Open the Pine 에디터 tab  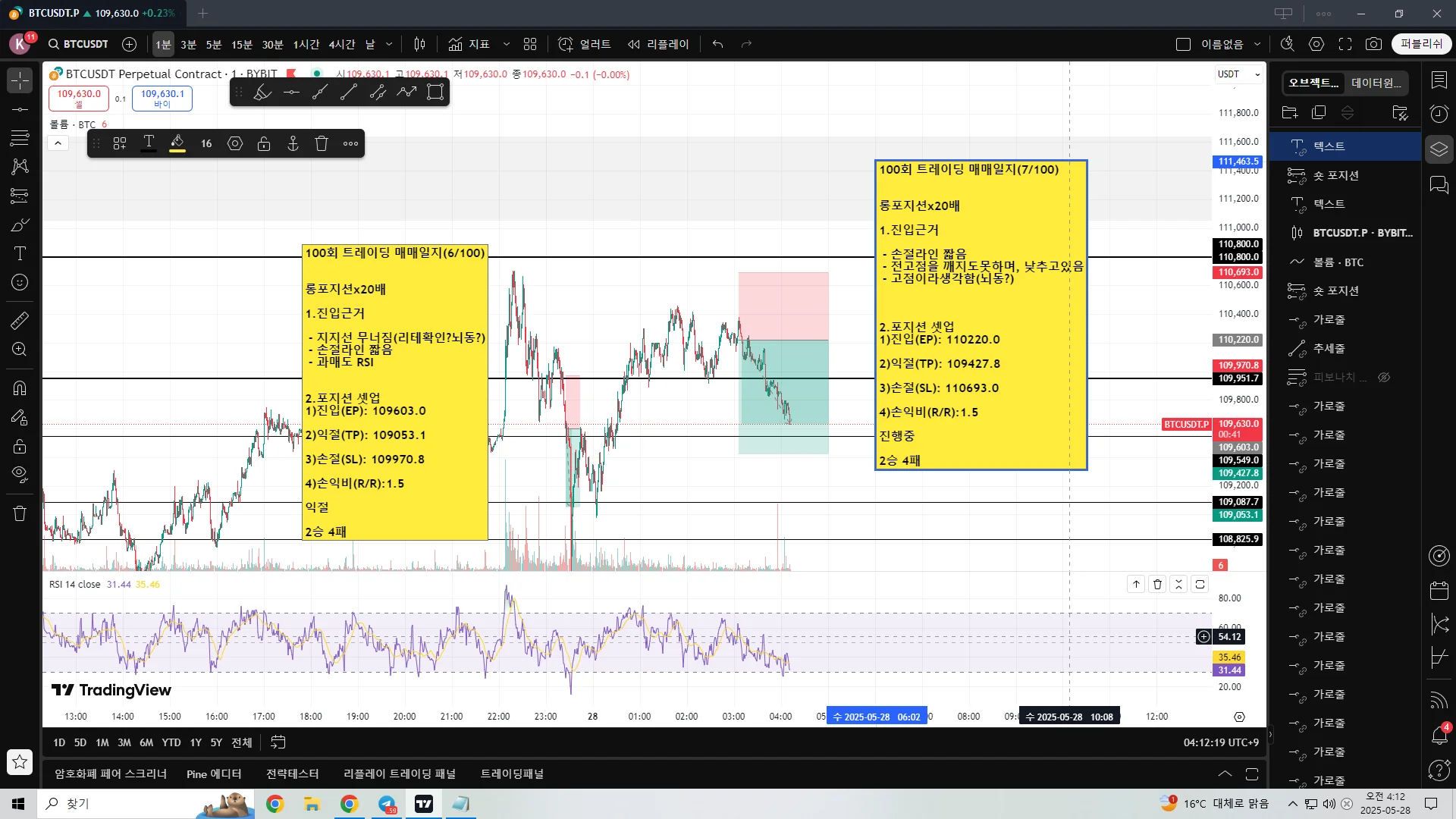pyautogui.click(x=214, y=773)
